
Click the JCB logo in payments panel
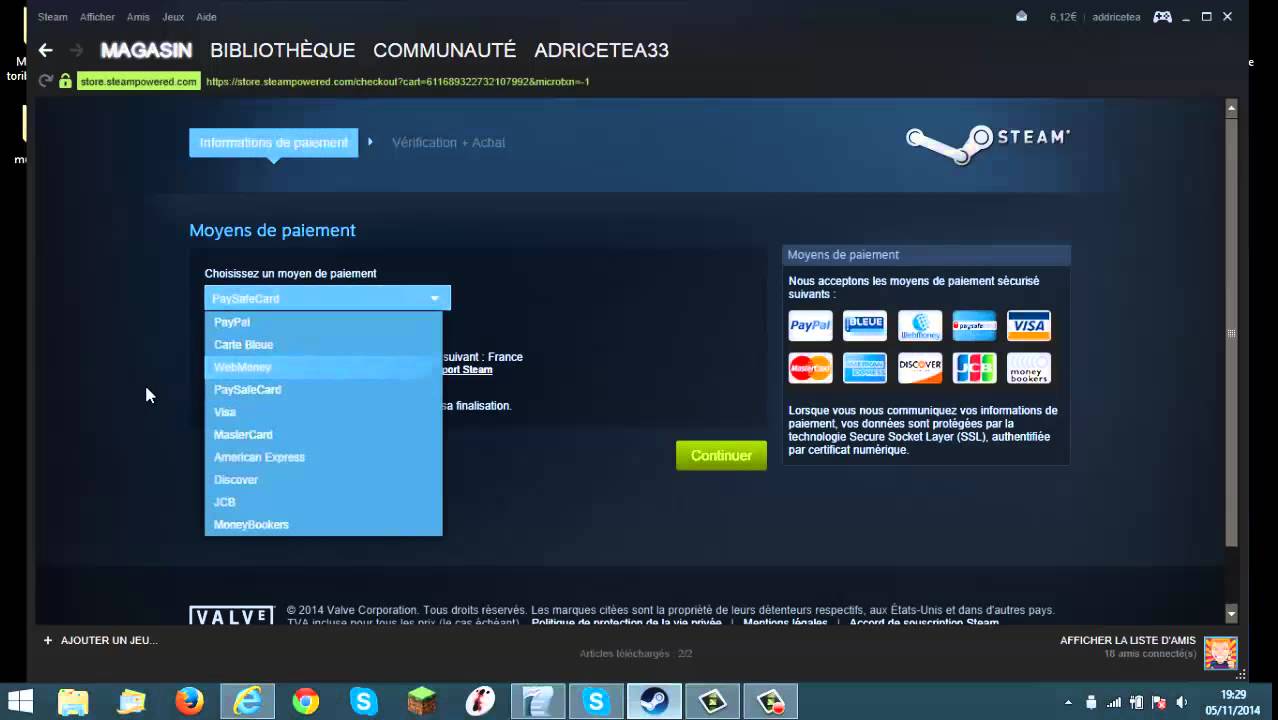974,368
